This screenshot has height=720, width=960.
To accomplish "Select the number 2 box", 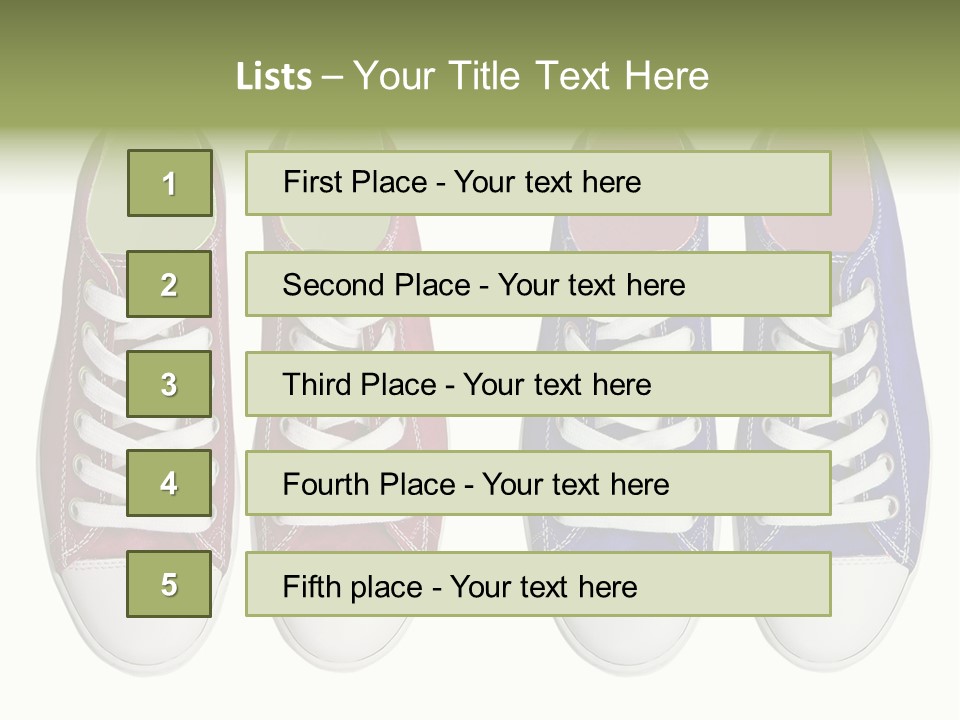I will [x=169, y=284].
